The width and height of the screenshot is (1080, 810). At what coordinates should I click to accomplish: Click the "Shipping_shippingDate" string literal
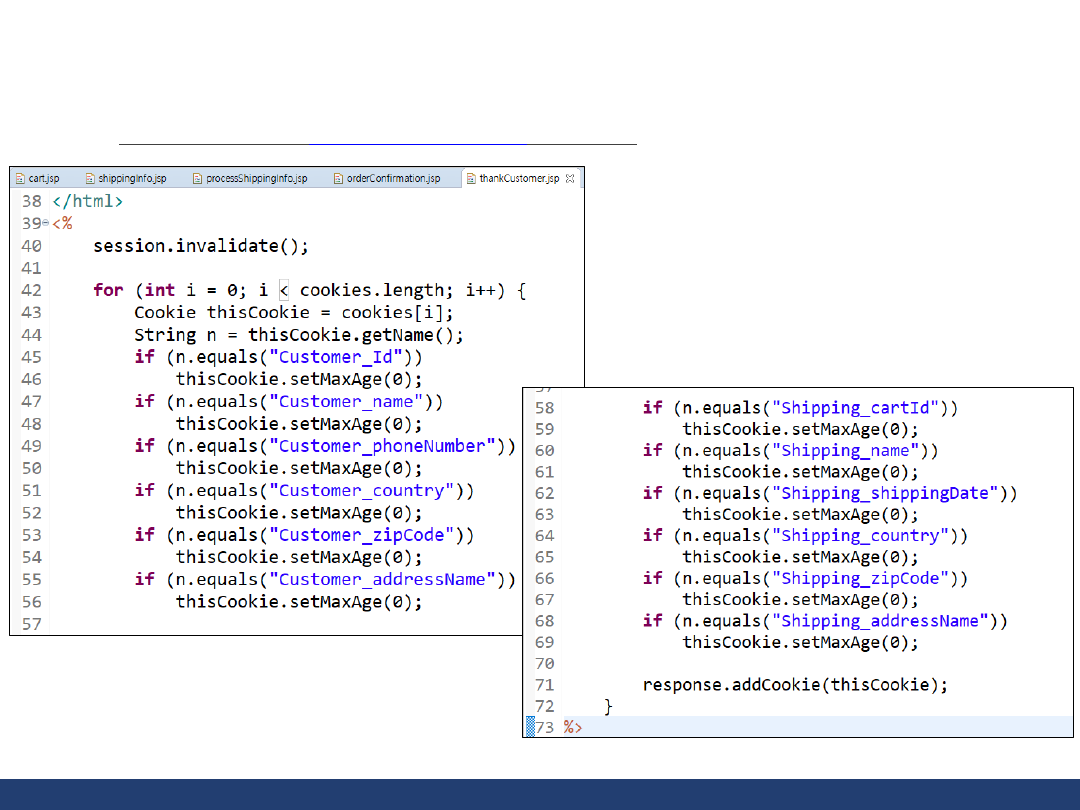(889, 493)
